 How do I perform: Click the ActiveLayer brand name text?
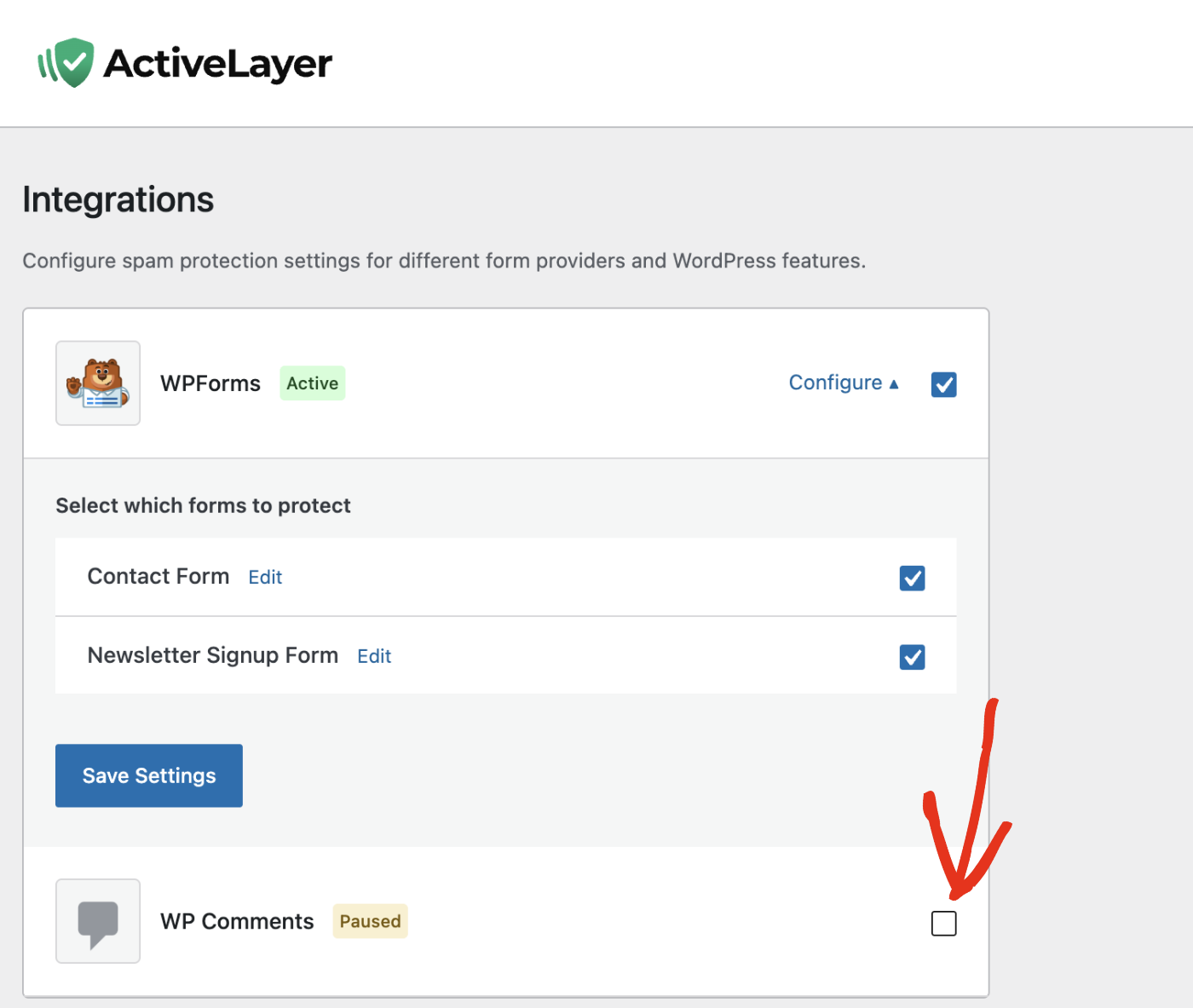pos(218,64)
